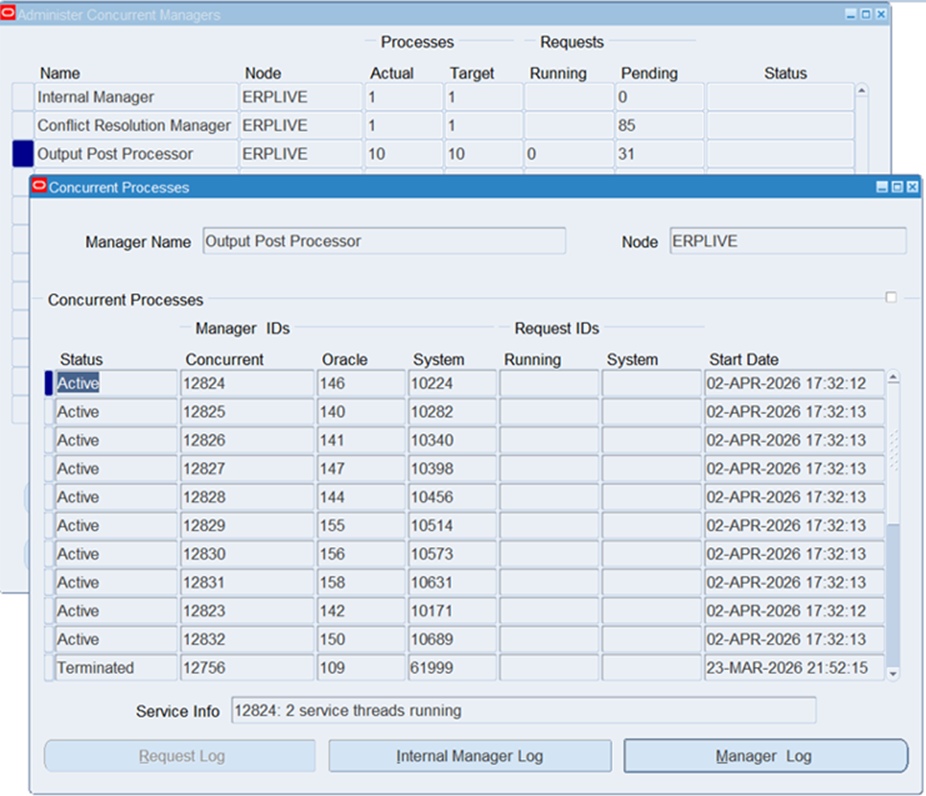Open the Internal Manager Log
926x796 pixels.
(469, 756)
